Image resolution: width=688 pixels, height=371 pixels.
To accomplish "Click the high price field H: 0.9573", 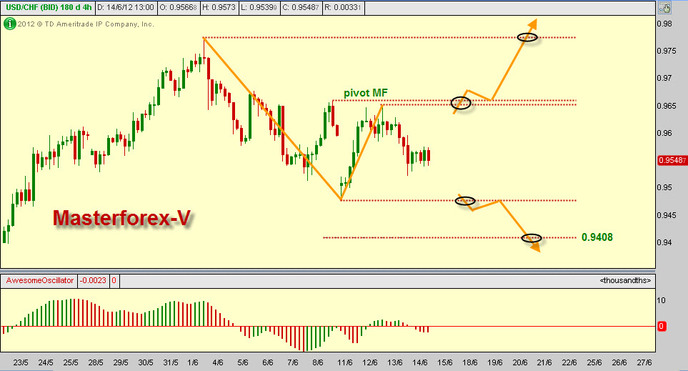I will (219, 7).
